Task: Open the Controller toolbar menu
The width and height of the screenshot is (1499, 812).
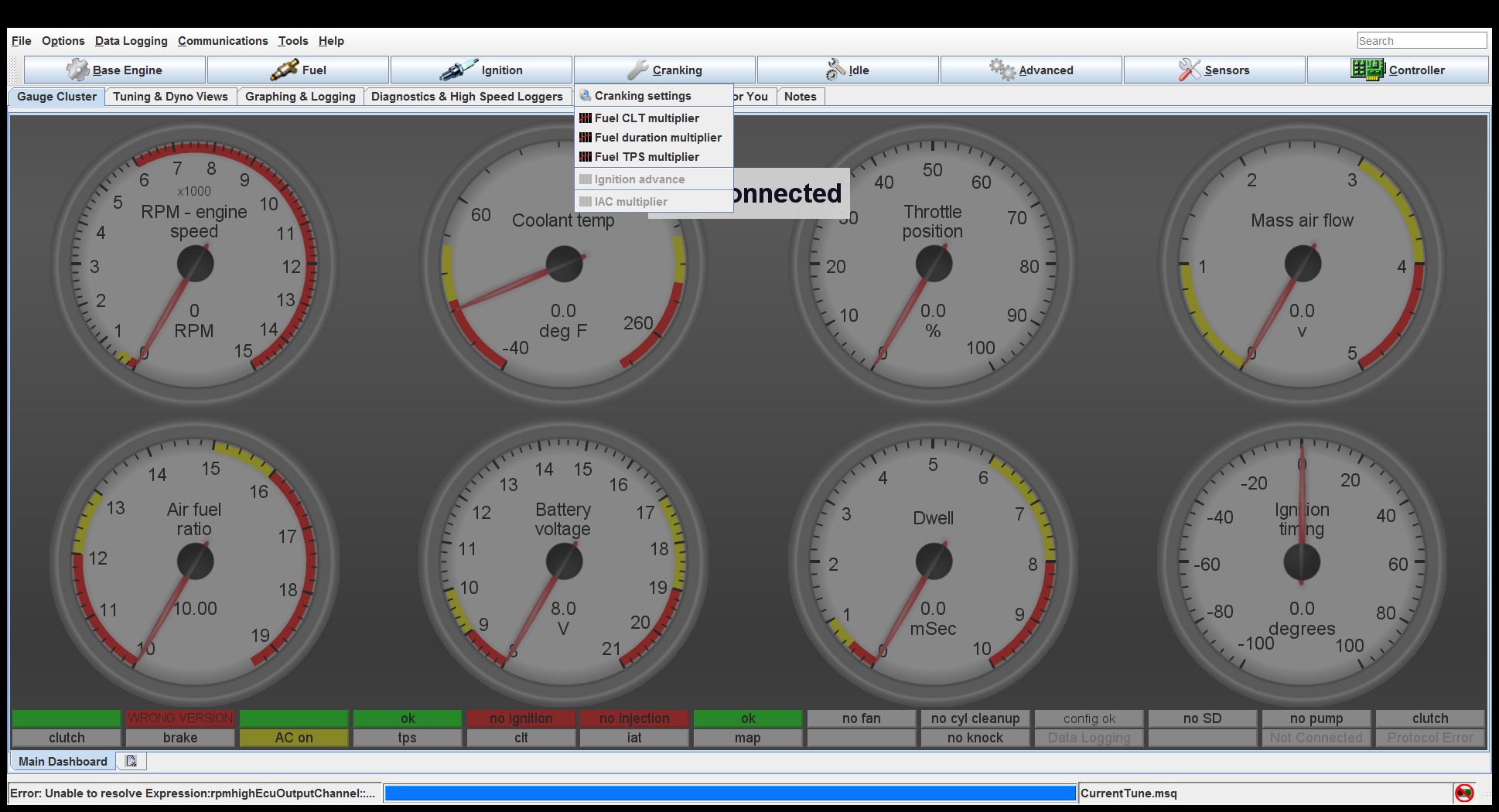Action: click(x=1398, y=70)
